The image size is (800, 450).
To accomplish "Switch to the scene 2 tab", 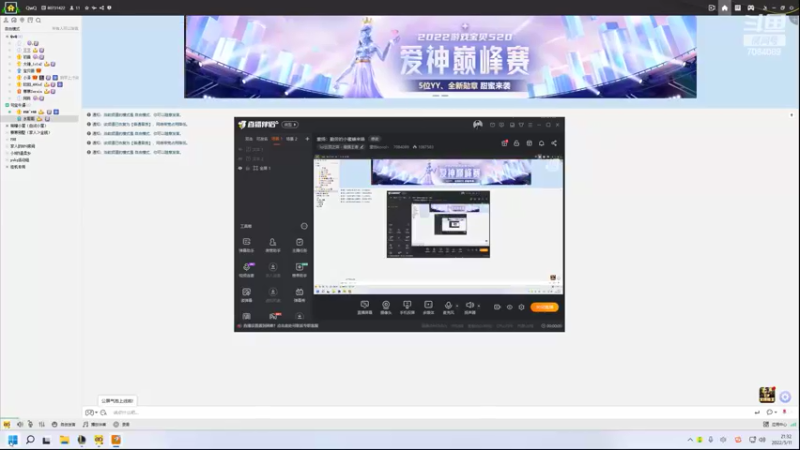I will pyautogui.click(x=291, y=139).
